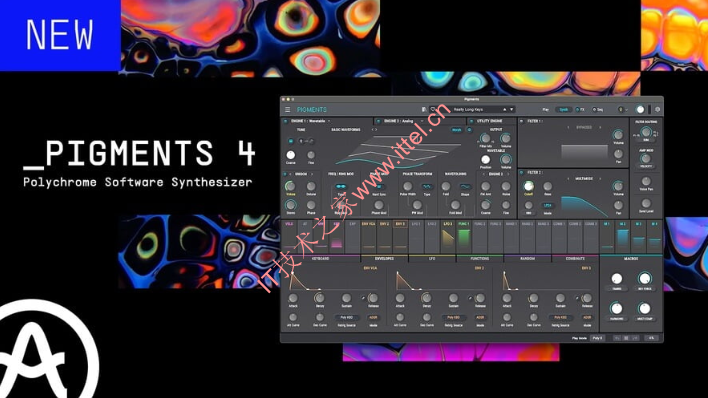Image resolution: width=708 pixels, height=398 pixels.
Task: Open the preset browser library icon
Action: click(424, 109)
